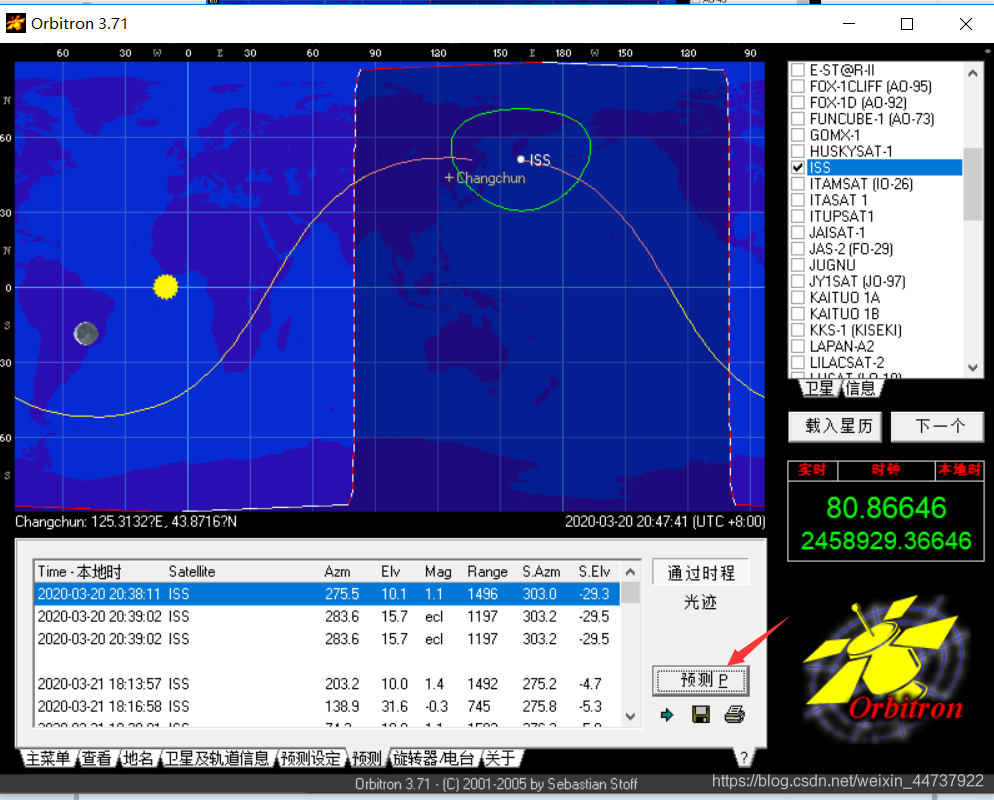Click the Changchun location cross marker
The image size is (994, 800).
tap(449, 177)
